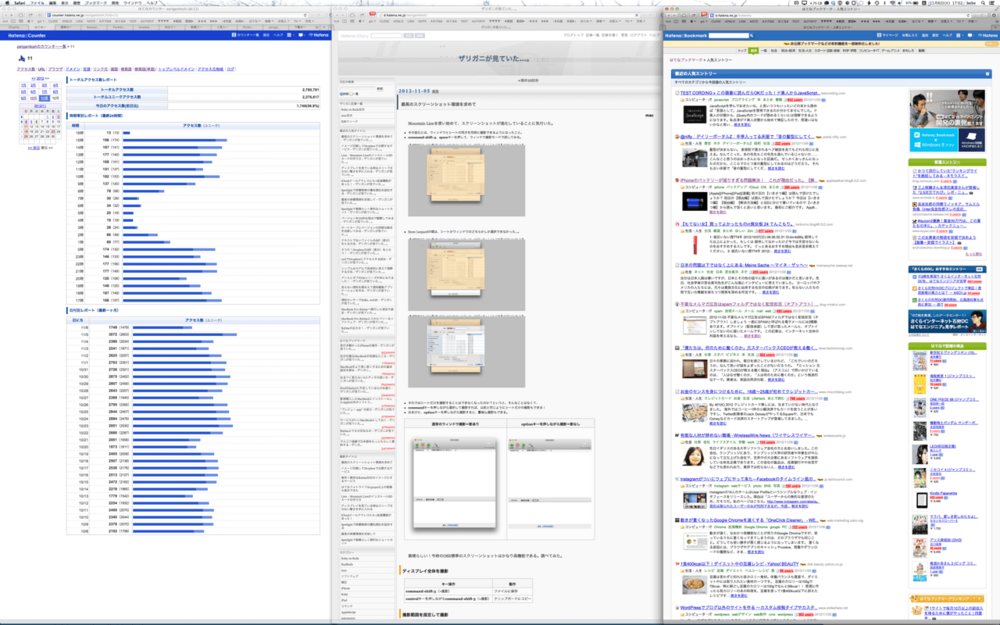
Task: Click the share icon in the bookmark window toolbar
Action: tap(694, 15)
